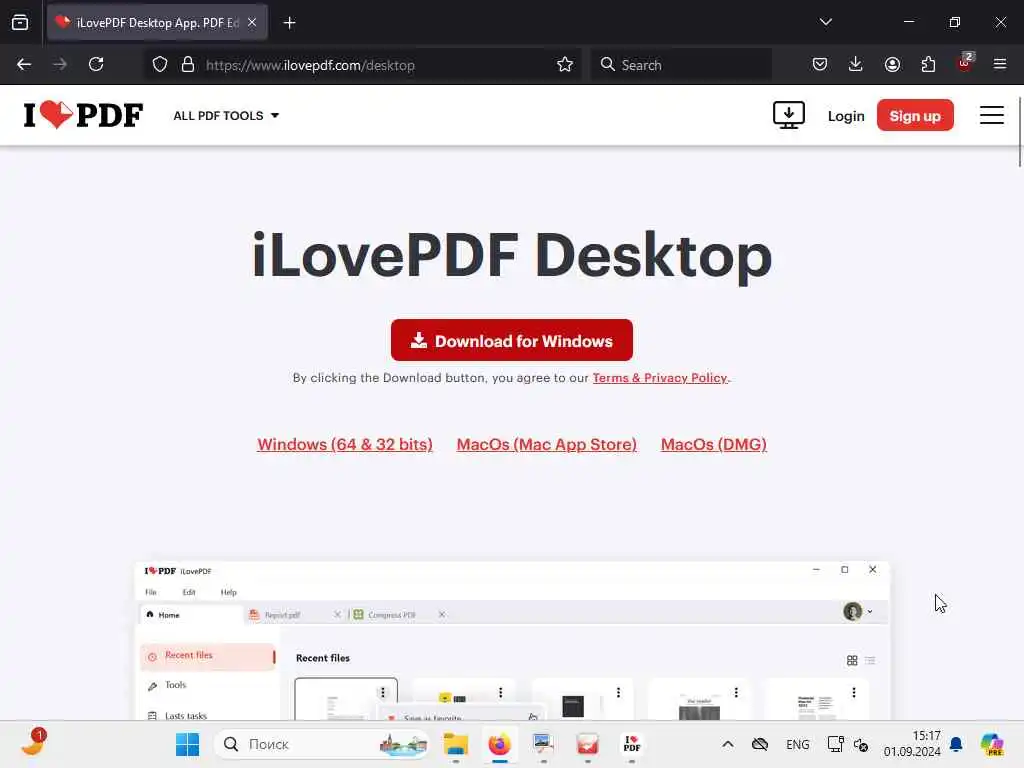This screenshot has width=1024, height=768.
Task: Open the clock showing 15:17
Action: pos(912,744)
